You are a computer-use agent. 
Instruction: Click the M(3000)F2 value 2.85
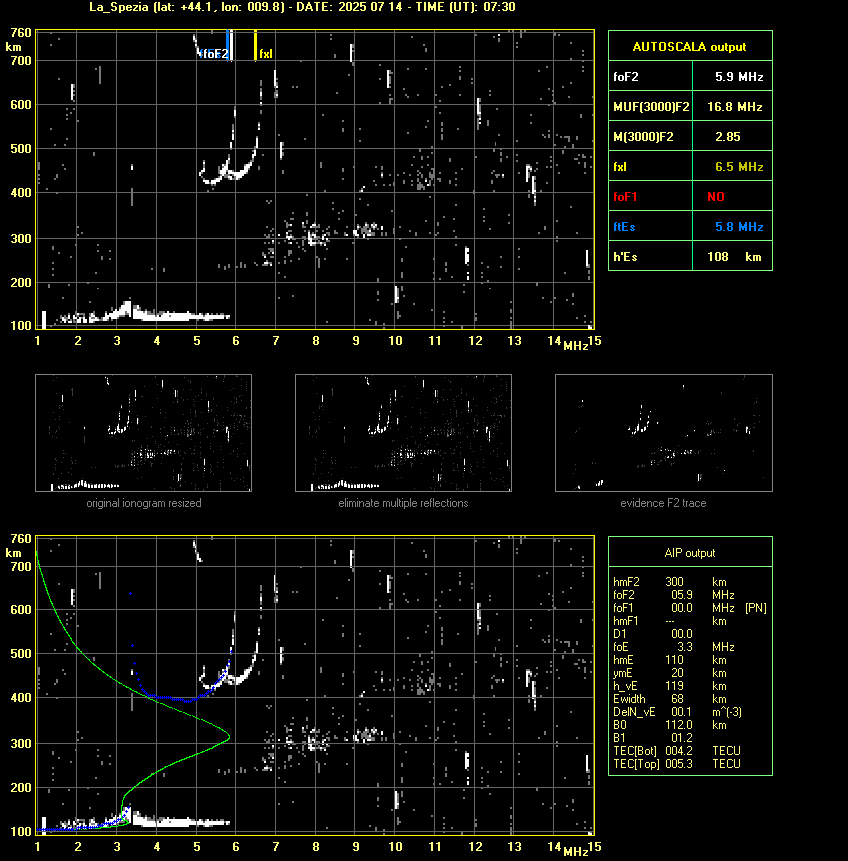point(727,137)
